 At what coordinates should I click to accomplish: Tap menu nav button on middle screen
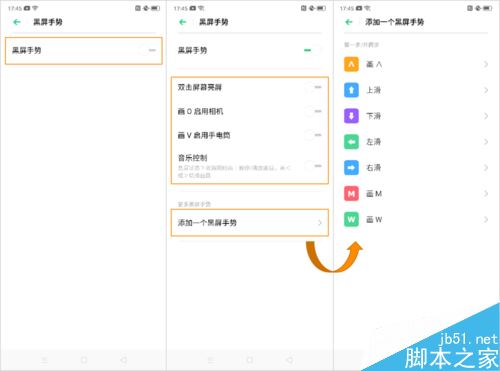(x=210, y=360)
